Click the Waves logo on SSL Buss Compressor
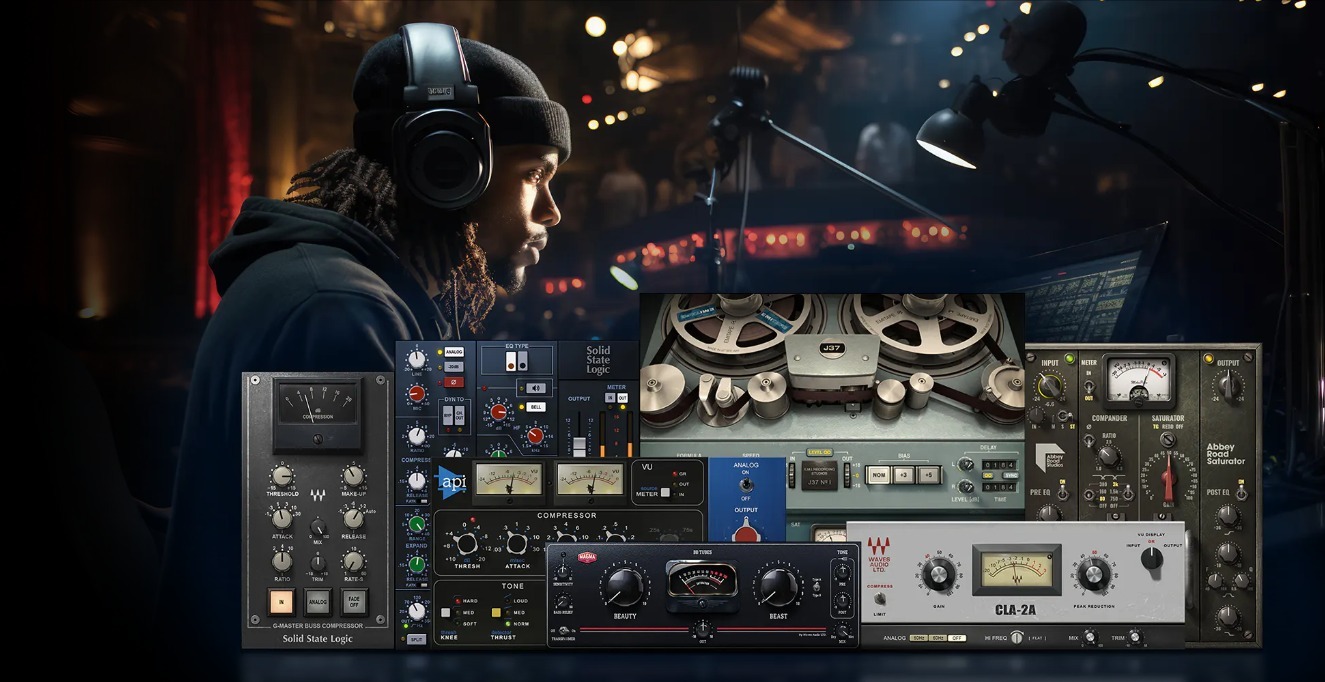 point(318,494)
